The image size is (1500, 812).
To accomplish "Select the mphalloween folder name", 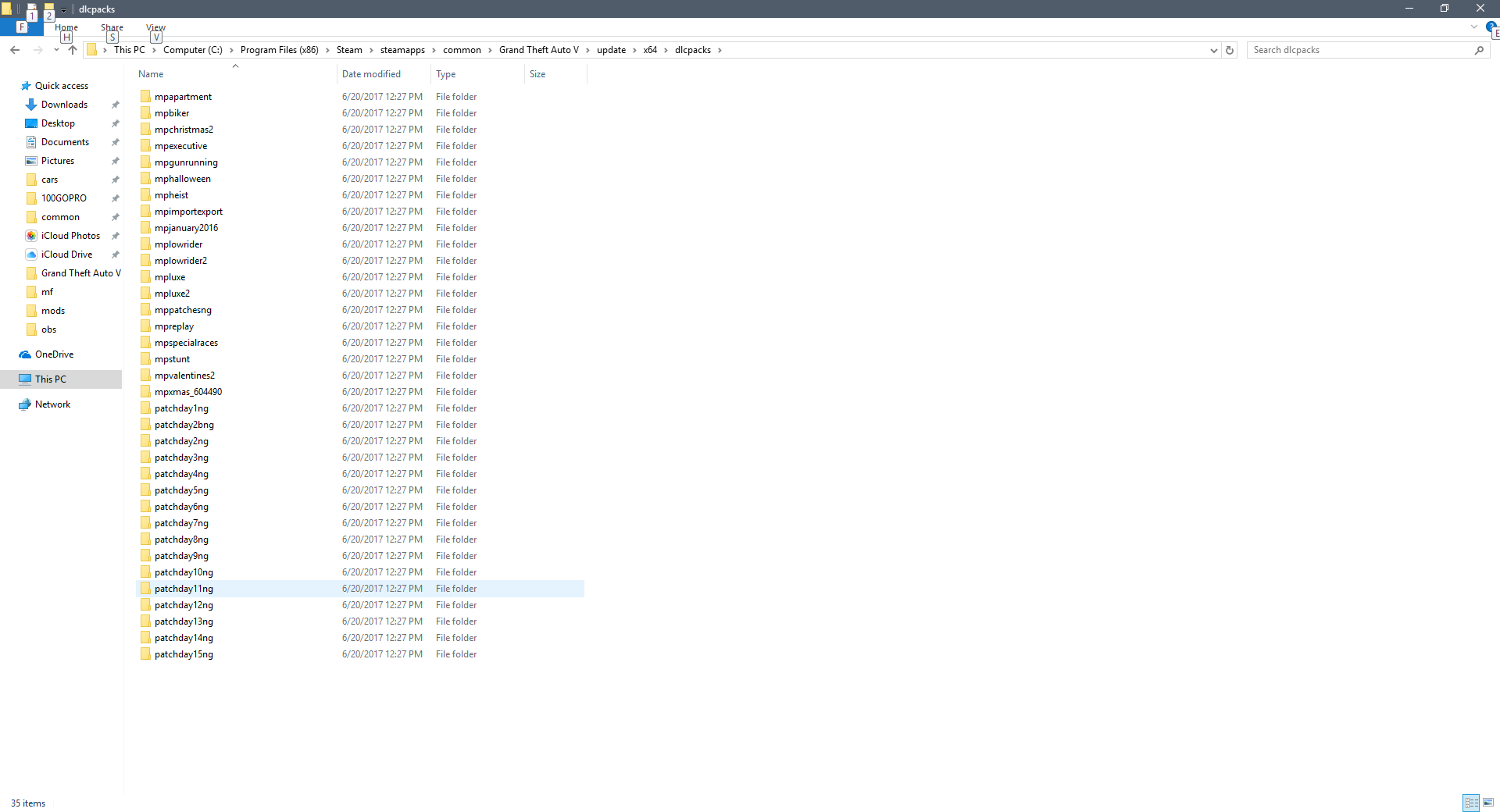I will (x=183, y=179).
